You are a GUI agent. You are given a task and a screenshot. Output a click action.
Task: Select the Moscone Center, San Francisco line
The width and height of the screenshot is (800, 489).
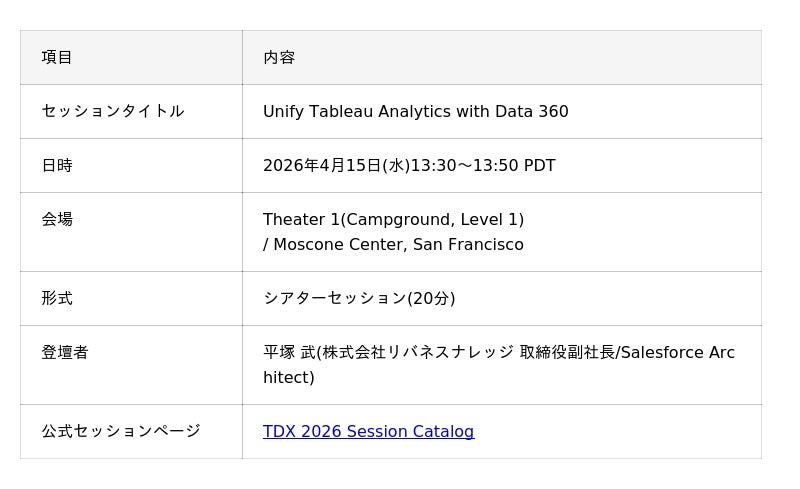pyautogui.click(x=398, y=245)
